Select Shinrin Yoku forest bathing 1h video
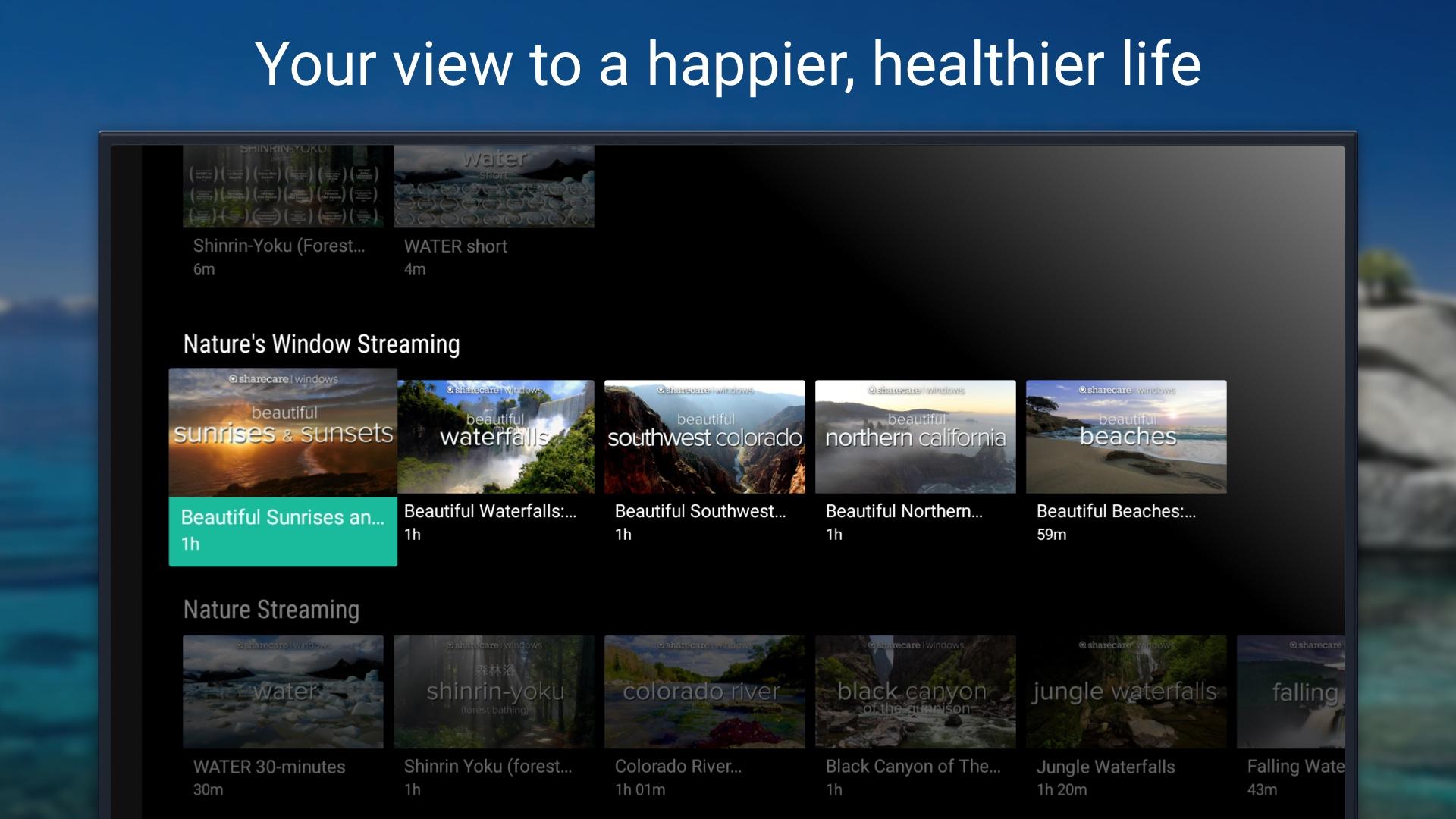This screenshot has height=819, width=1456. pos(494,692)
